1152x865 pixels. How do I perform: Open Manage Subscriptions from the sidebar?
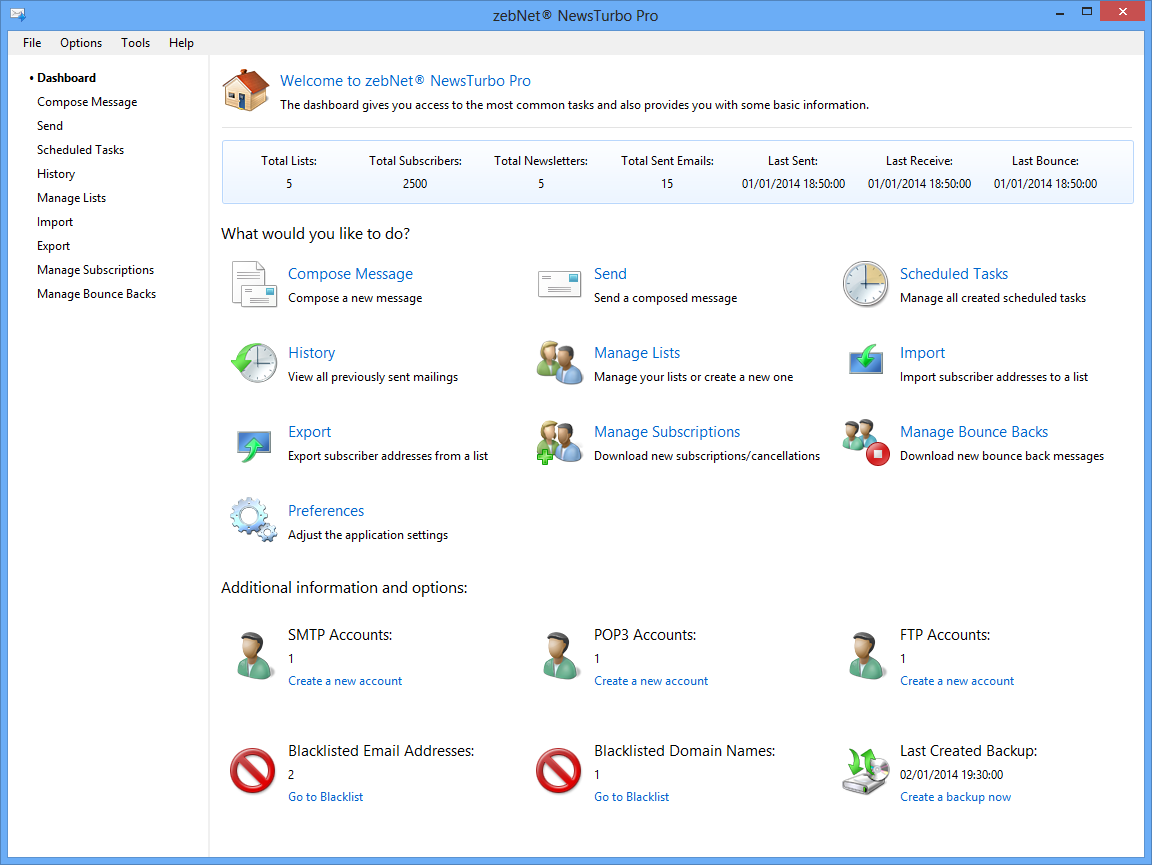[96, 270]
